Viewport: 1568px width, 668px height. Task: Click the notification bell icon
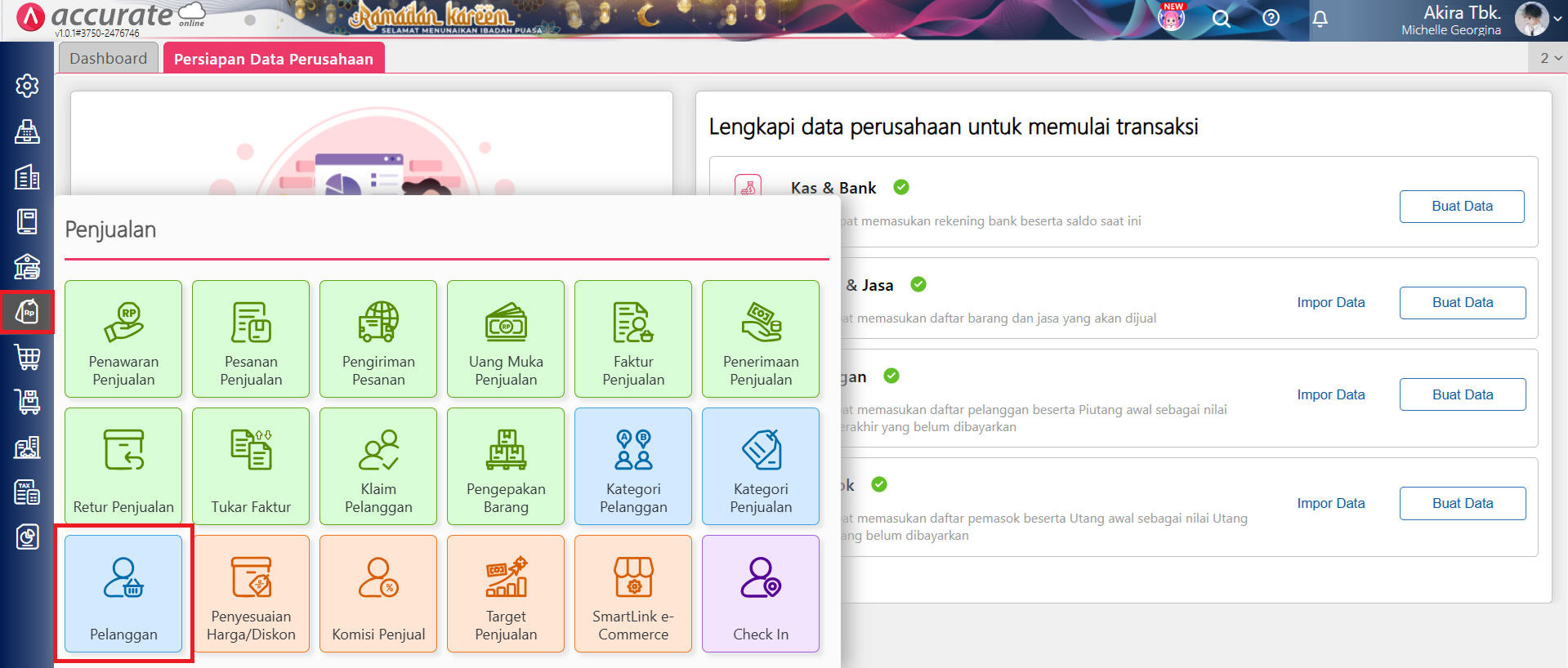(1320, 19)
